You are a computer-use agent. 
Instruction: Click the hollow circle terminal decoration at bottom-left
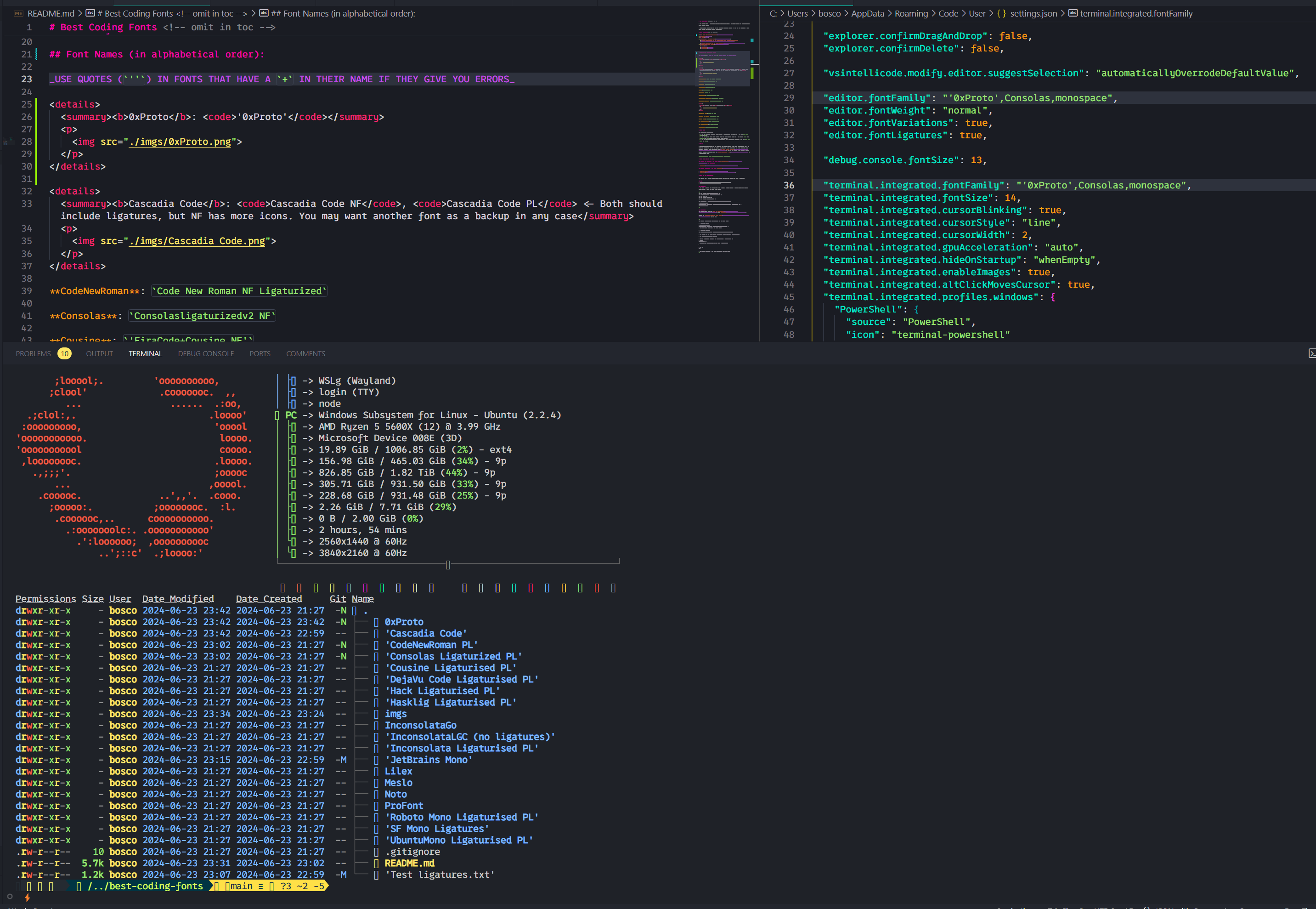pyautogui.click(x=10, y=897)
